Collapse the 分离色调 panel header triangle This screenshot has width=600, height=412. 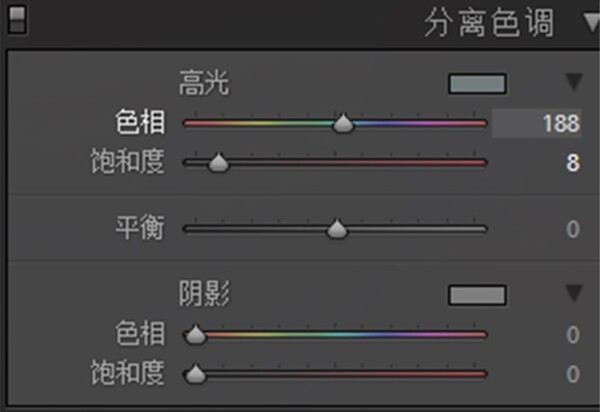click(592, 23)
